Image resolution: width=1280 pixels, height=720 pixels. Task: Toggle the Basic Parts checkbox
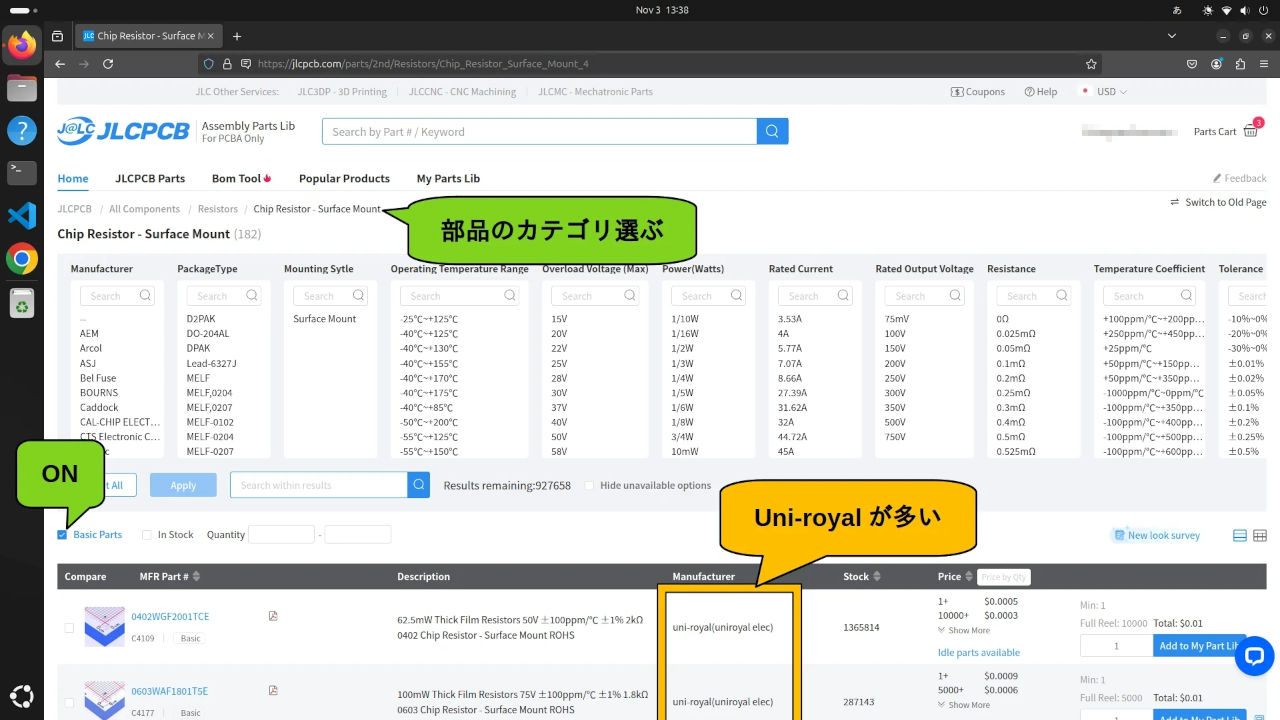(62, 535)
